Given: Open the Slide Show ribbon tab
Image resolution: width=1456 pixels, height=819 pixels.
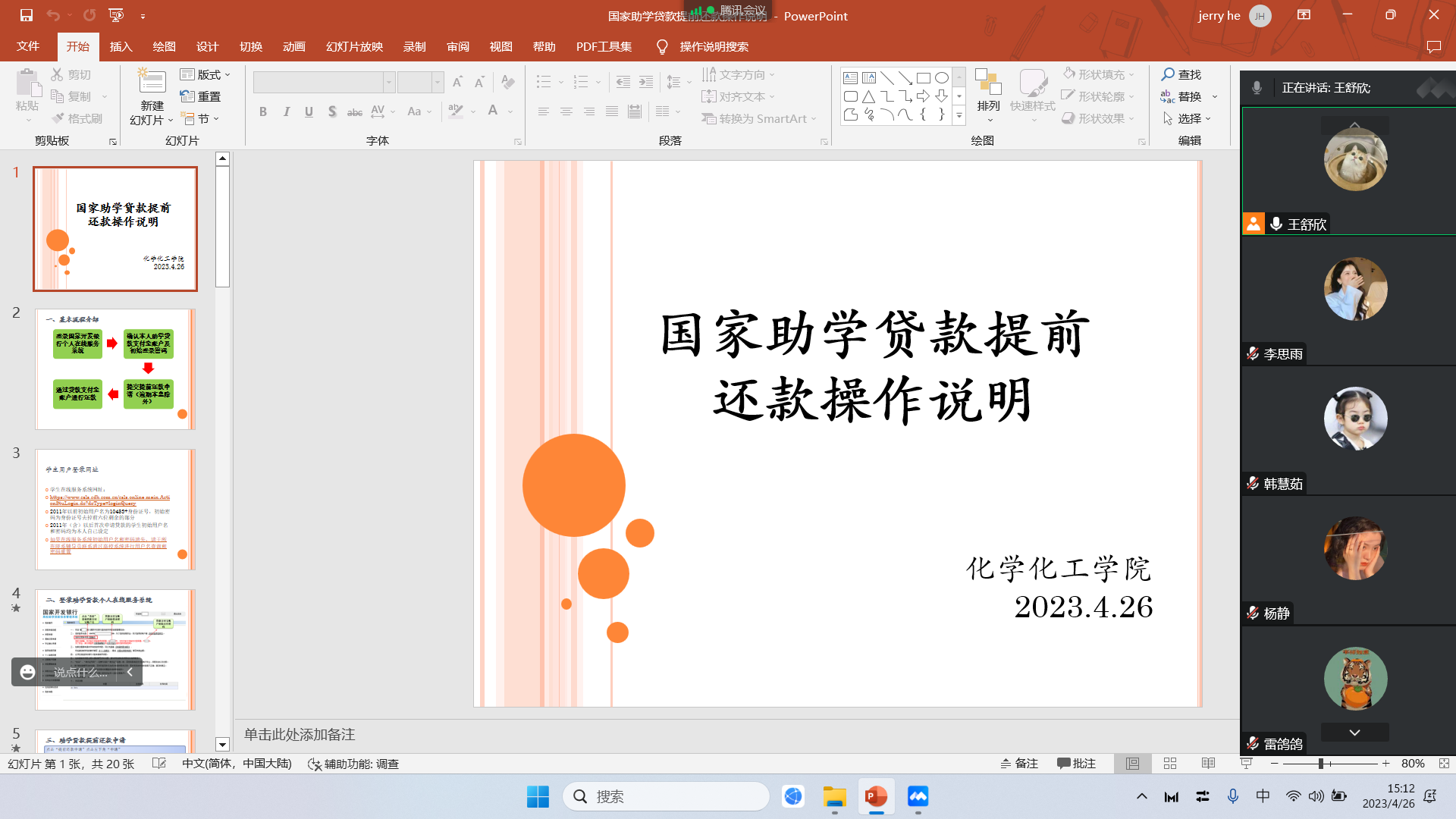Looking at the screenshot, I should pos(354,47).
